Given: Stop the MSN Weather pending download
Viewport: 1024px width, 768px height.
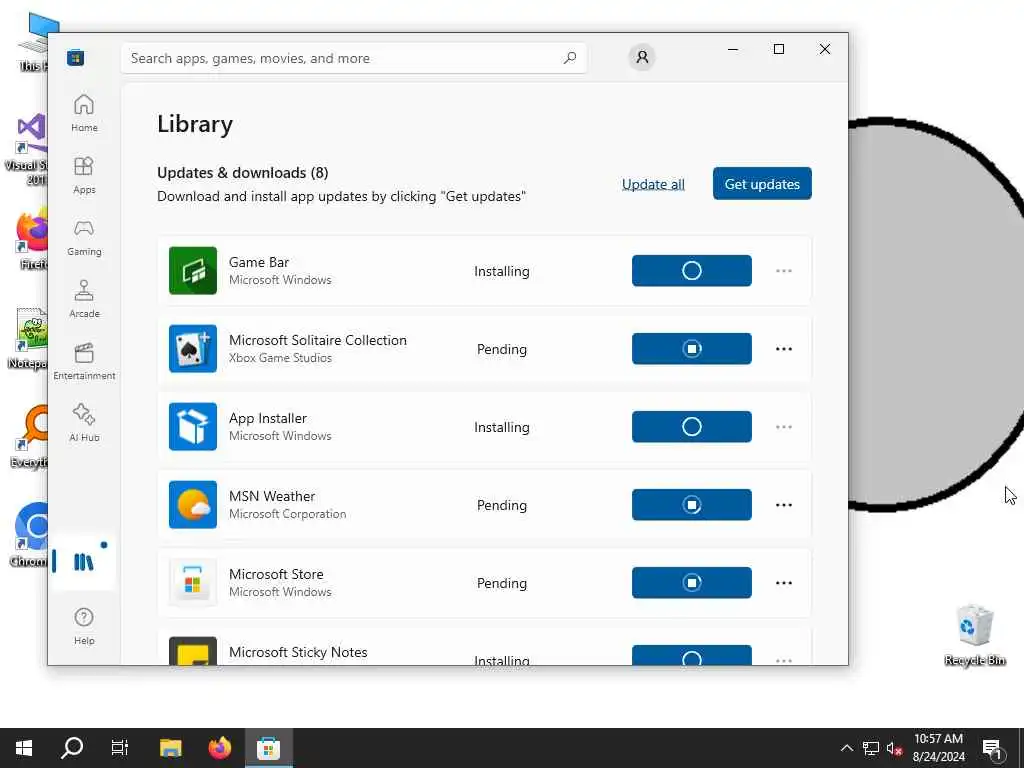Looking at the screenshot, I should (x=692, y=505).
